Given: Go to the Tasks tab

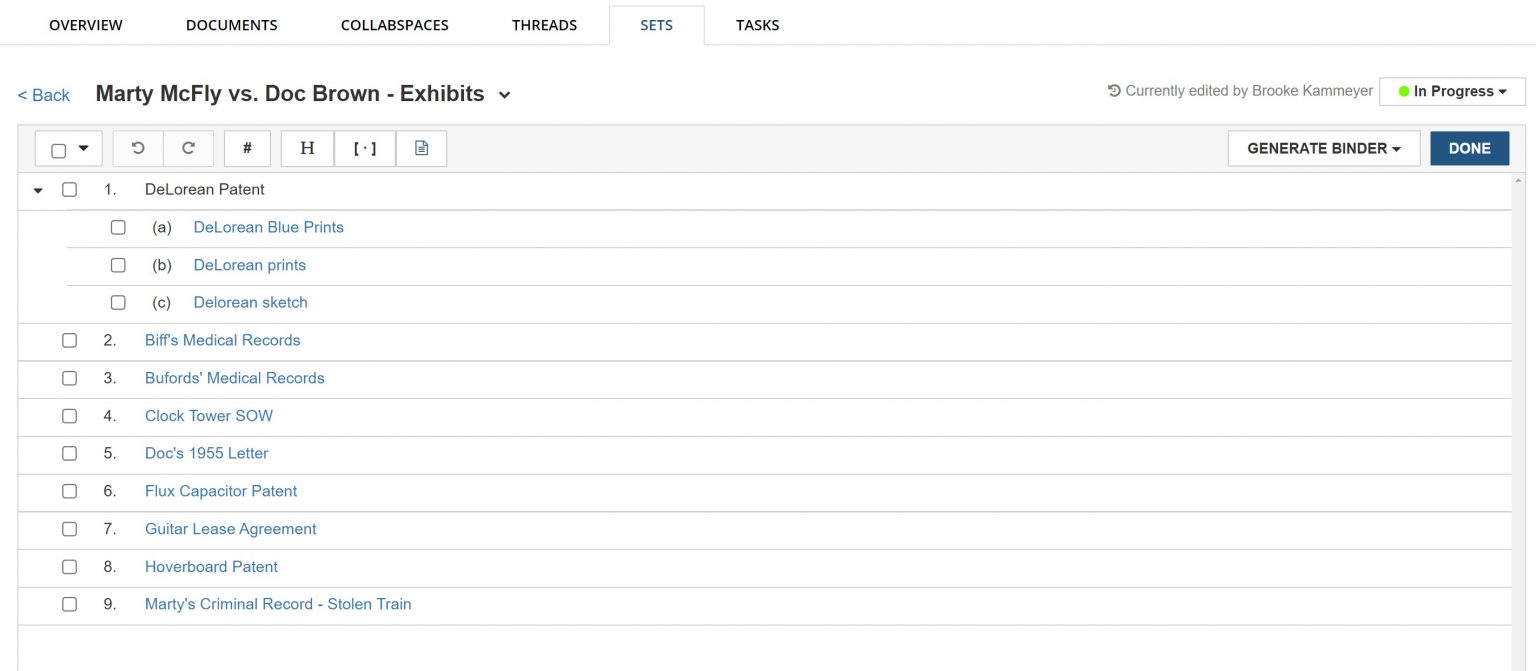Looking at the screenshot, I should 757,25.
